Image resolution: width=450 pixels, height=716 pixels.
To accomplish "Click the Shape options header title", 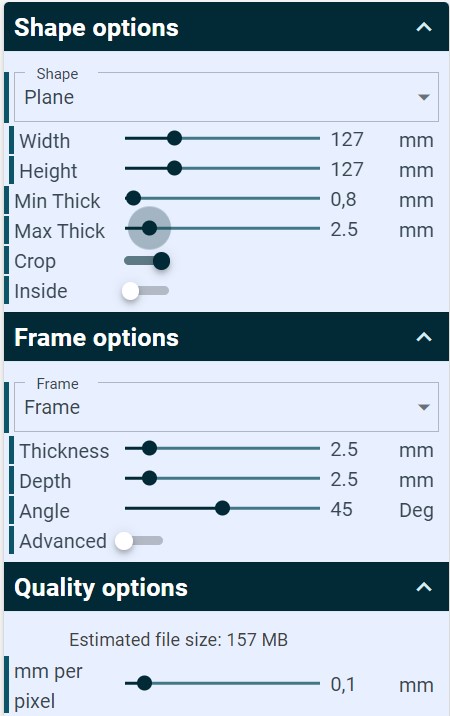I will (96, 27).
